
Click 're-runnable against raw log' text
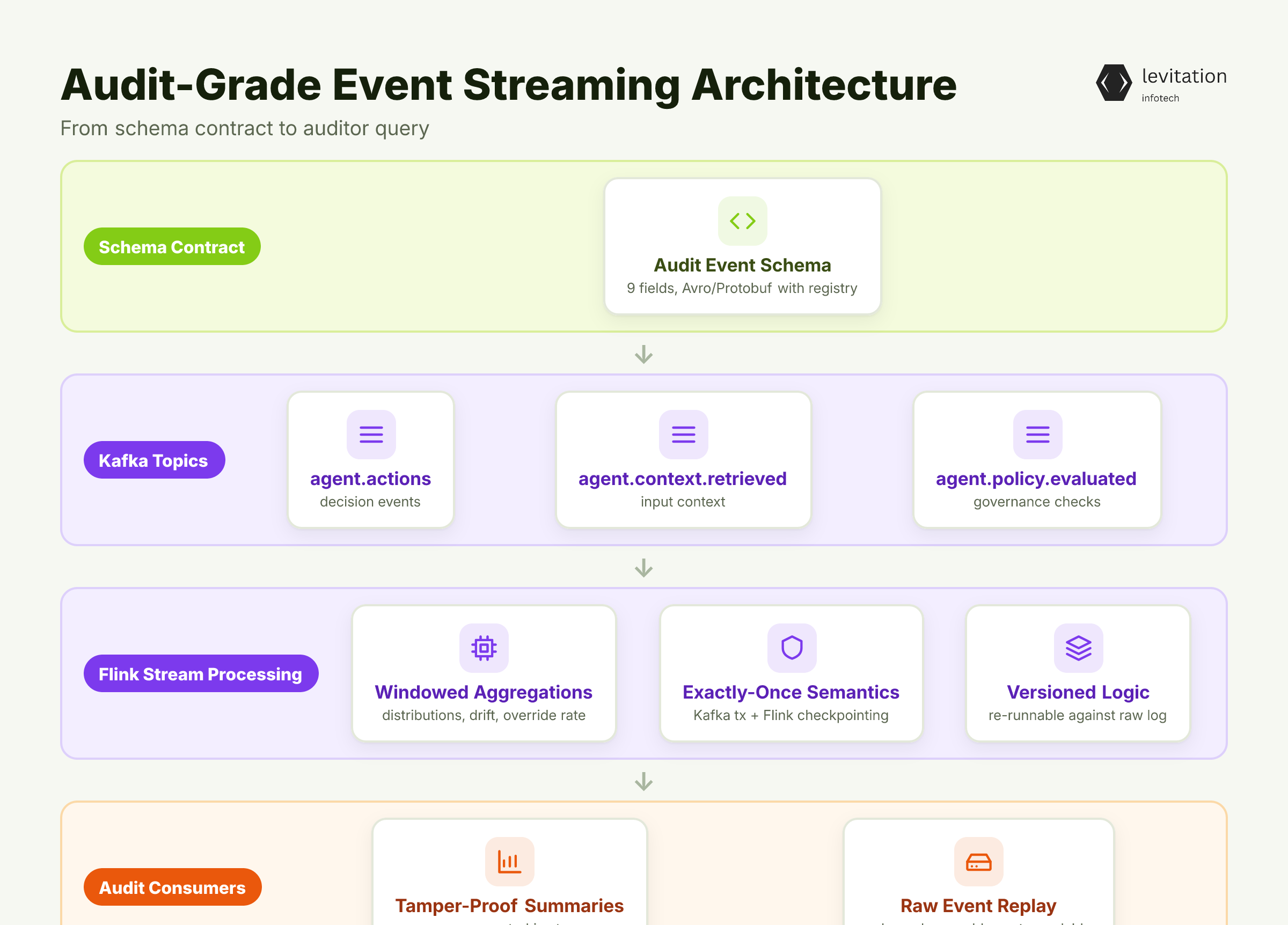(x=1077, y=715)
